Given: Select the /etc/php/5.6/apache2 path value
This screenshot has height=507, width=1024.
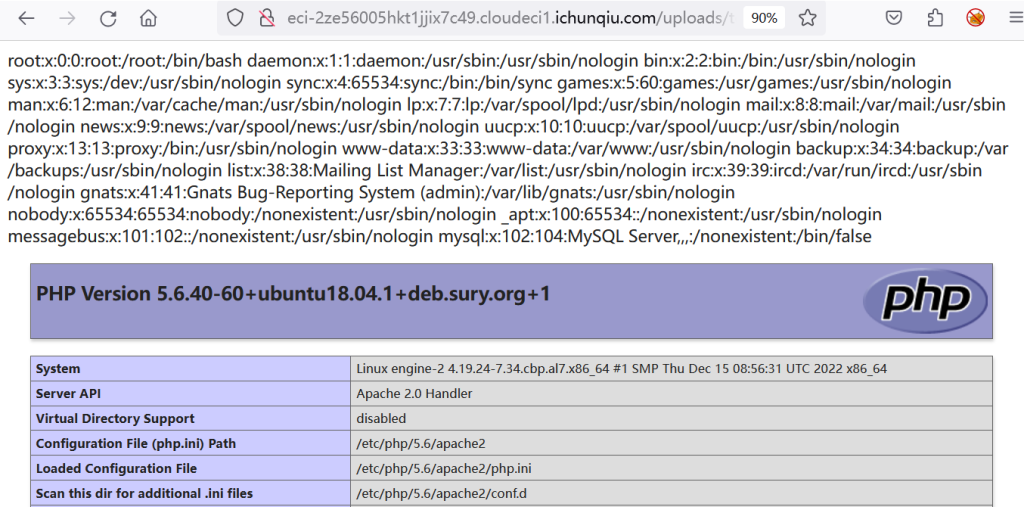Looking at the screenshot, I should pyautogui.click(x=421, y=444).
